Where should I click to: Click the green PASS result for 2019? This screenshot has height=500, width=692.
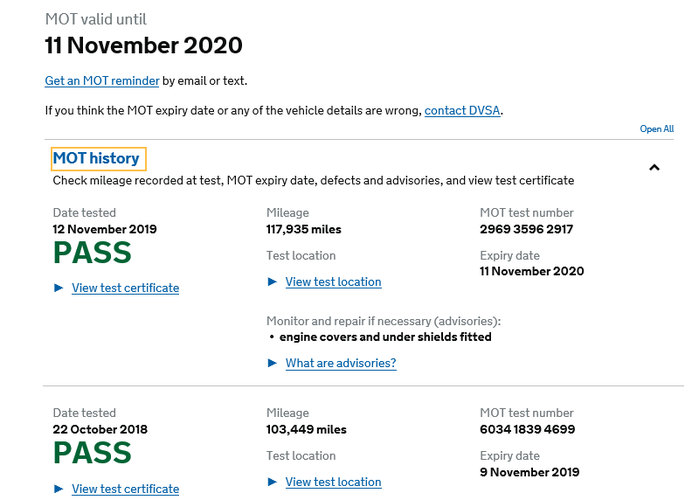92,253
